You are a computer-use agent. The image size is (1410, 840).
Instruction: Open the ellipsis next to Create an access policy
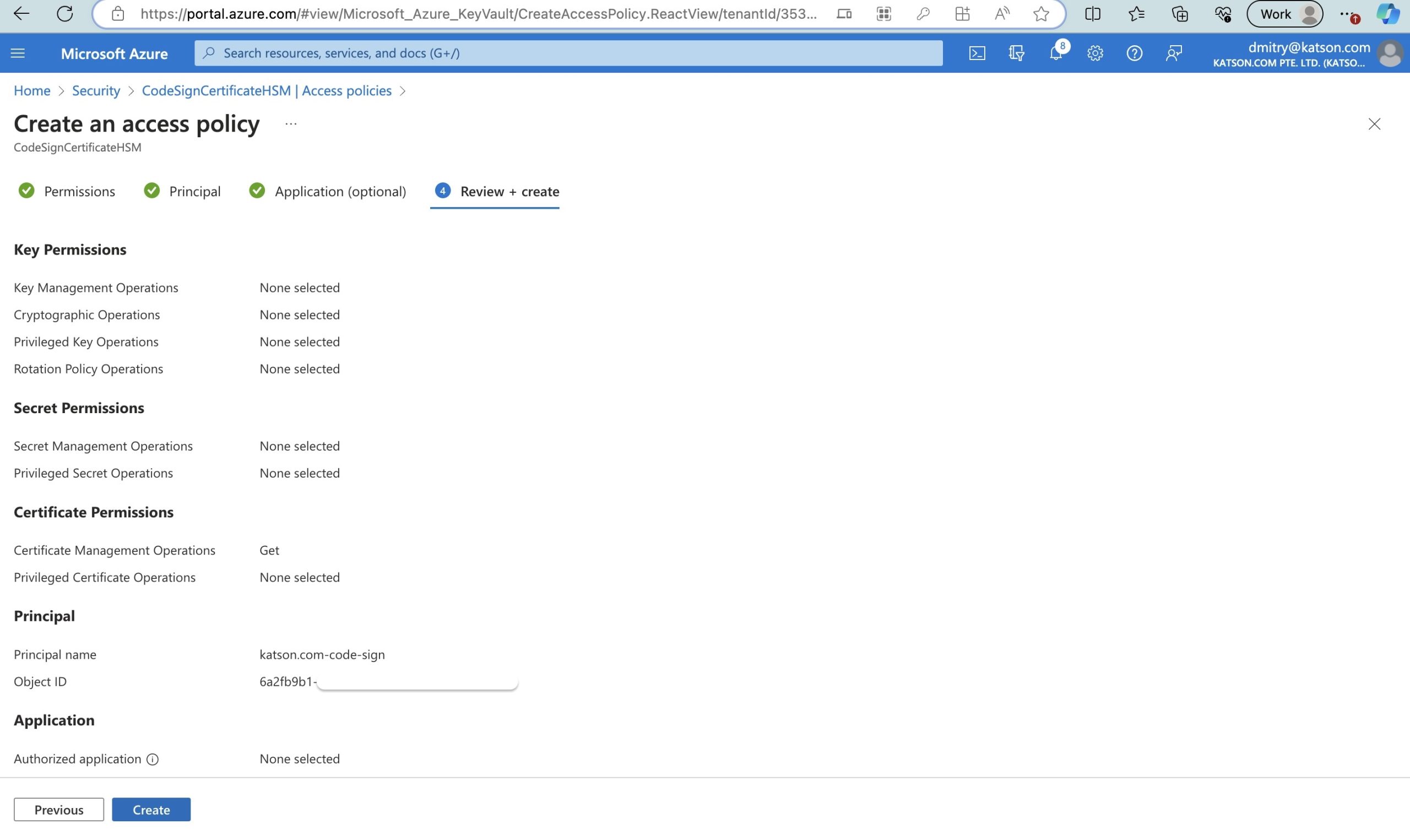pyautogui.click(x=291, y=124)
